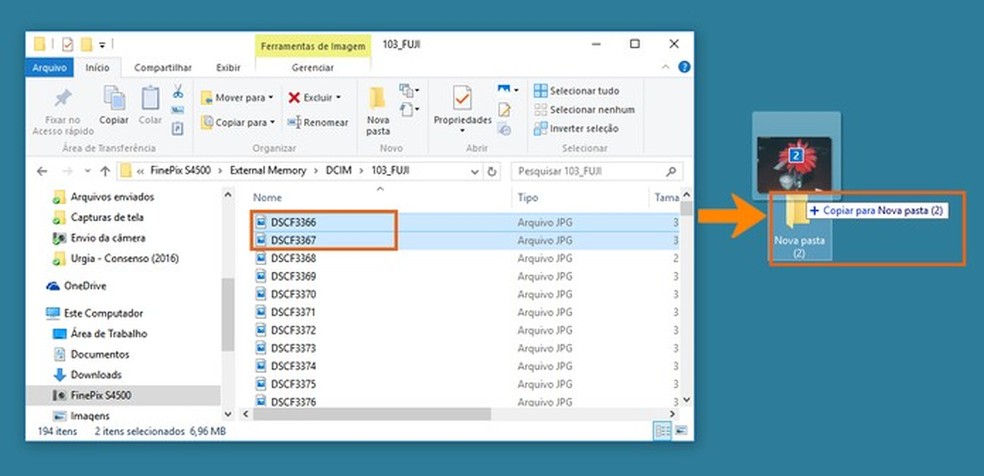The height and width of the screenshot is (476, 984).
Task: Open the Gerenciar tab
Action: 313,68
